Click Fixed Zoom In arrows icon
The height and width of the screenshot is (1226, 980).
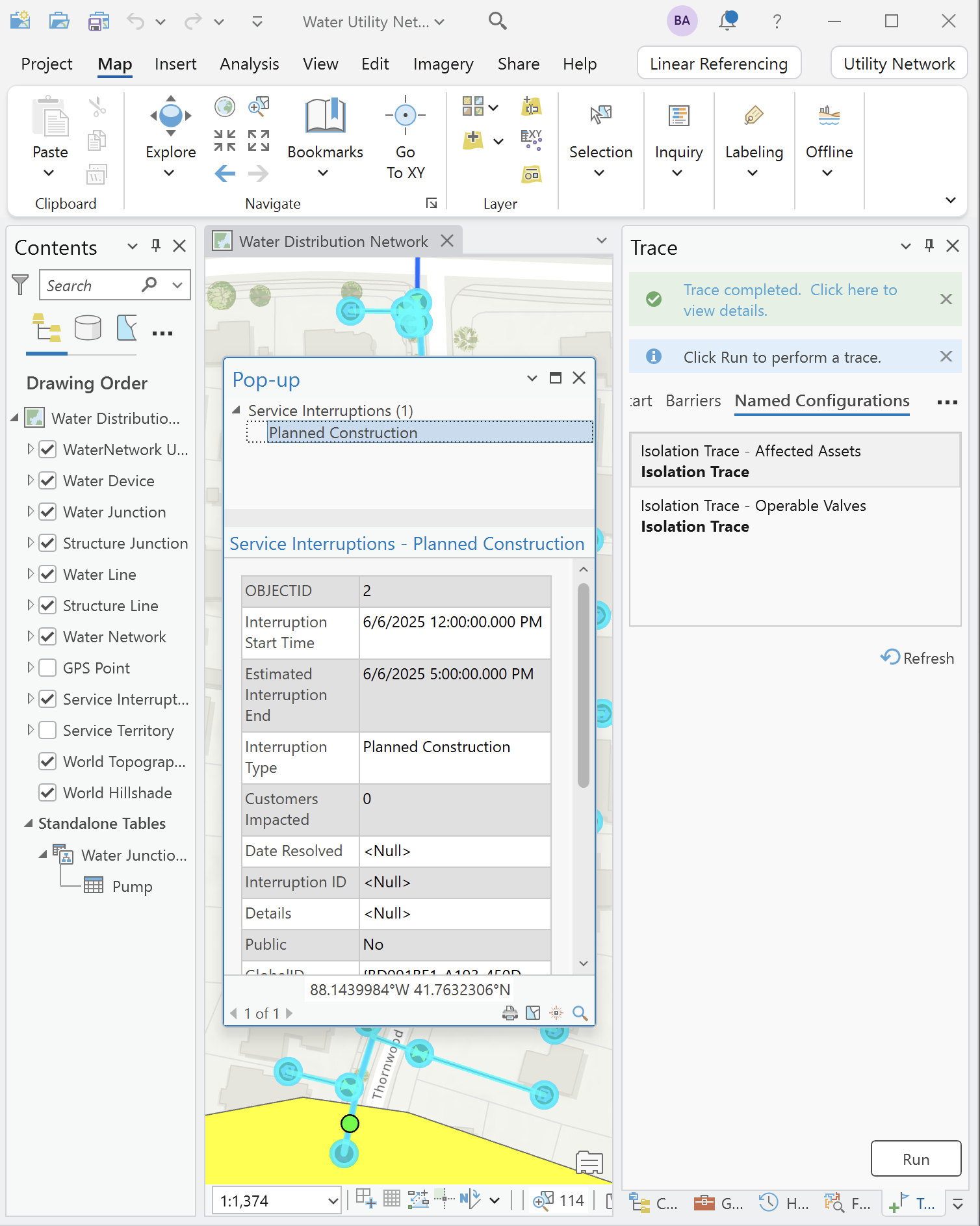click(225, 140)
